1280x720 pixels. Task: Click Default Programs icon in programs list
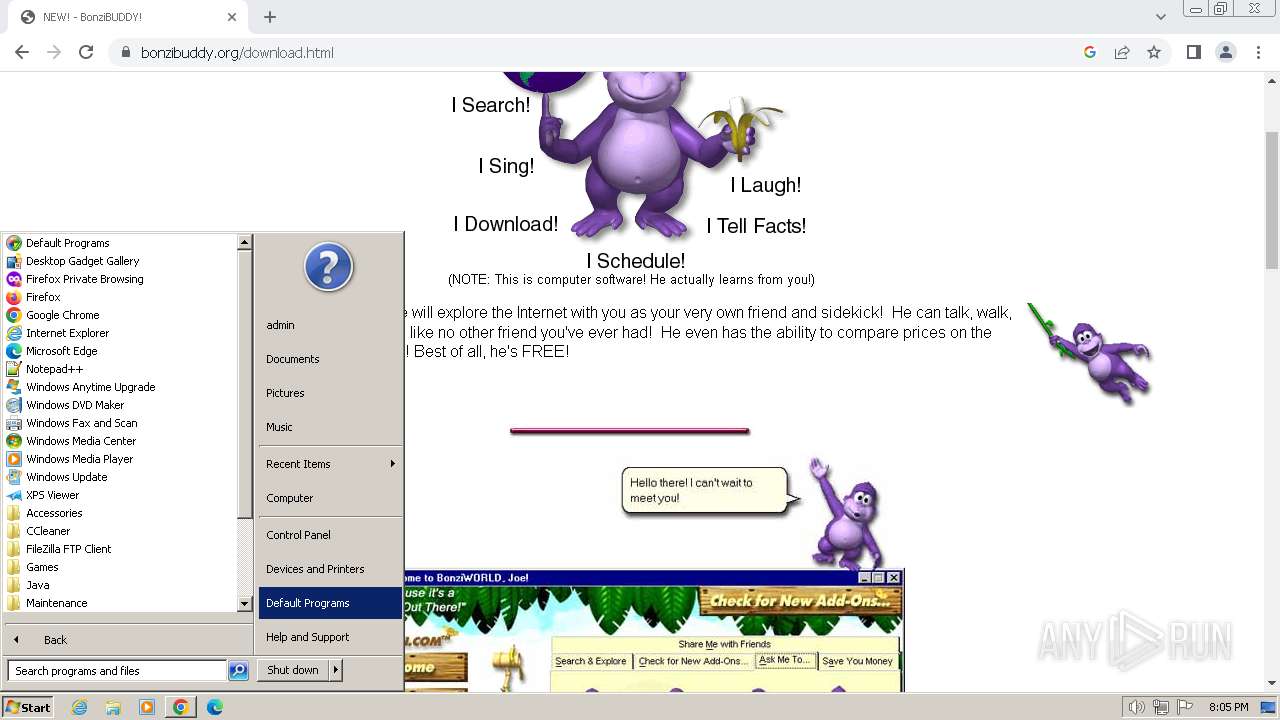point(14,243)
